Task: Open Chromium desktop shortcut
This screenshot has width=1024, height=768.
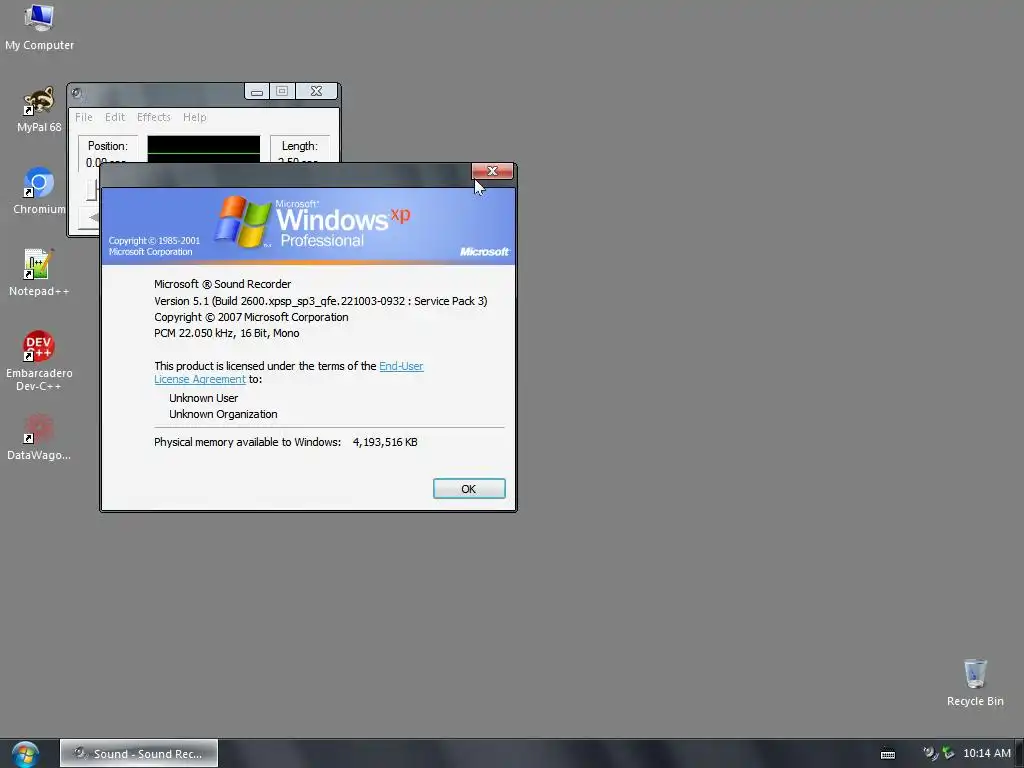Action: pyautogui.click(x=39, y=191)
